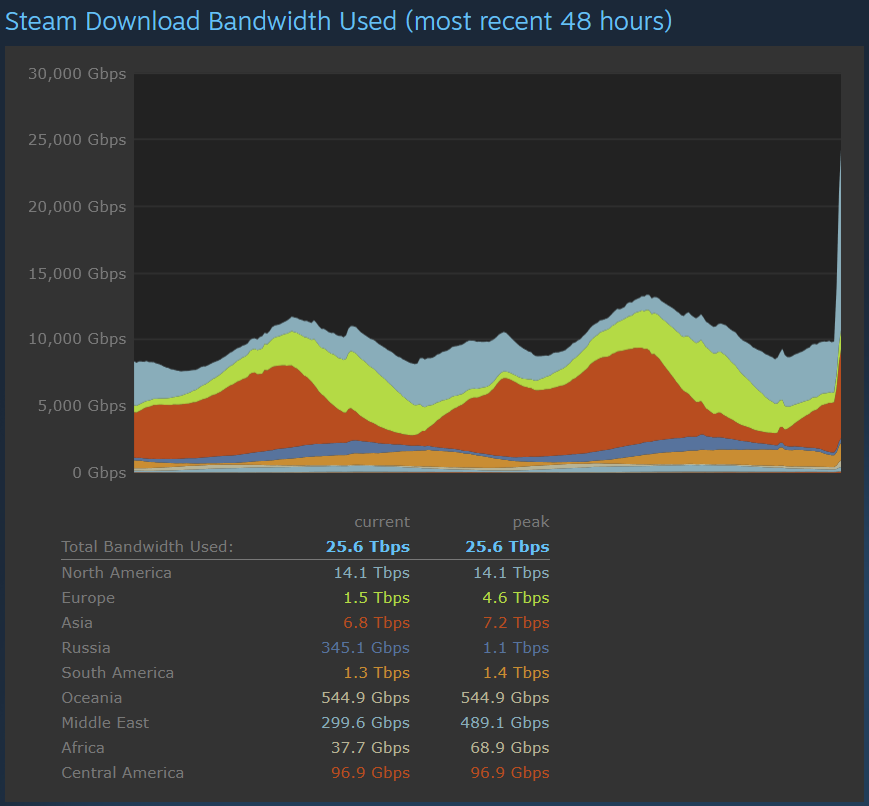Click Oceania current value 544.9 Gbps
Image resolution: width=869 pixels, height=806 pixels.
point(365,697)
